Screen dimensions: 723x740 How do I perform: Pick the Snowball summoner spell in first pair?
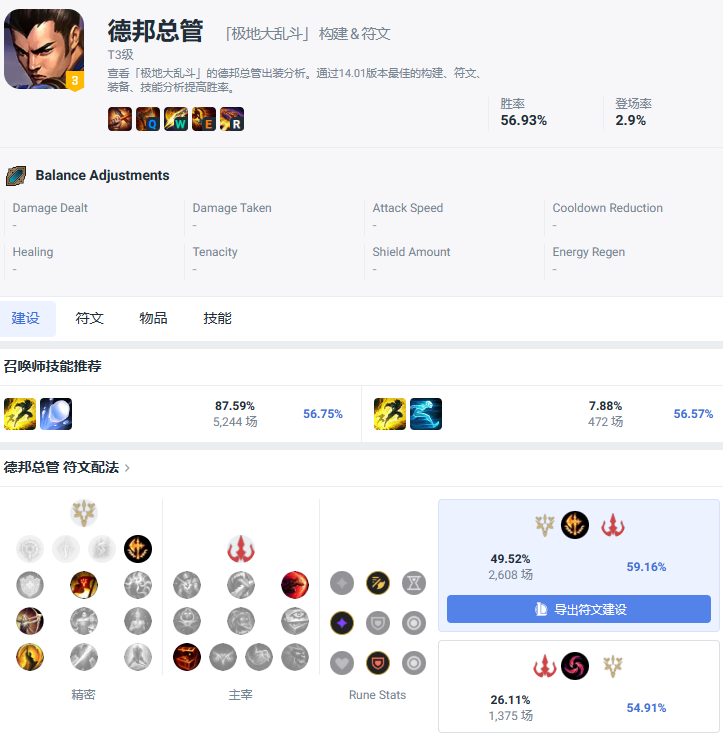pos(56,414)
